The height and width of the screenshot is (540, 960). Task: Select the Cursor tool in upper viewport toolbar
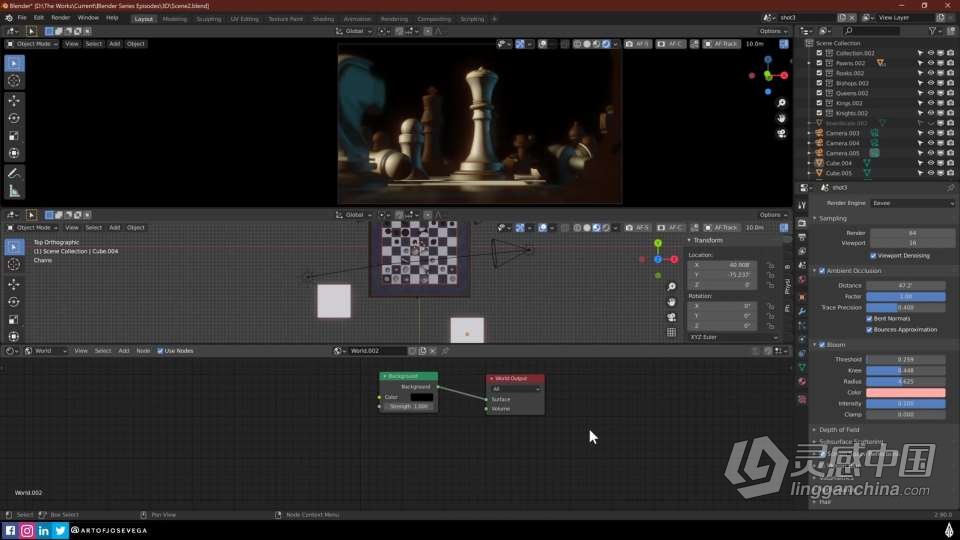point(14,81)
